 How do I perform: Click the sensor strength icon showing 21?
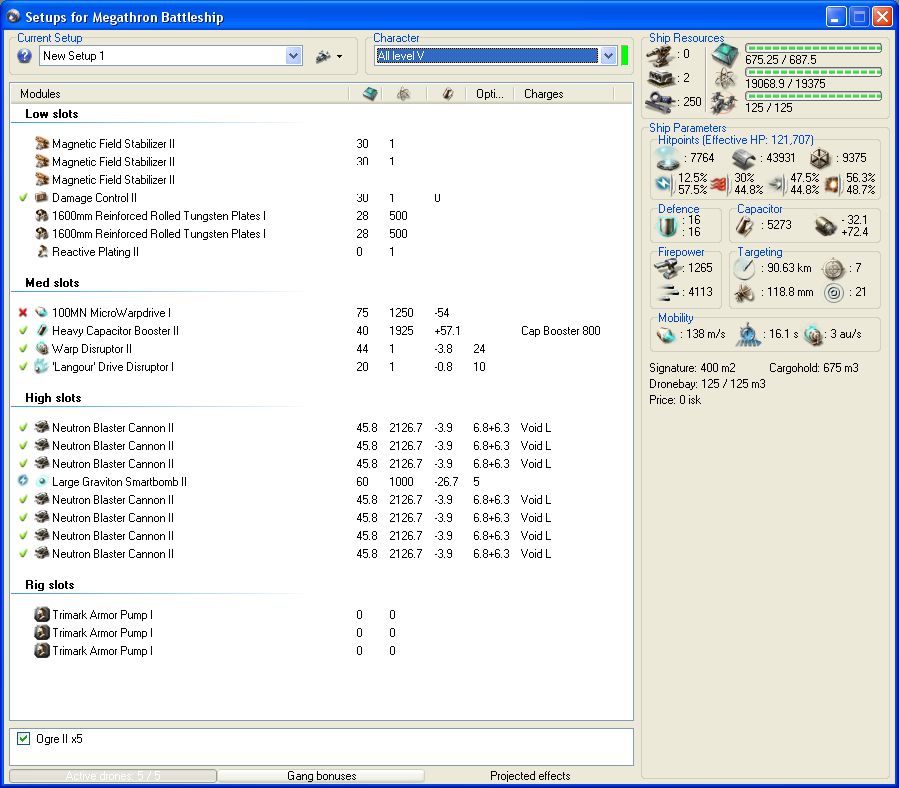[x=834, y=293]
